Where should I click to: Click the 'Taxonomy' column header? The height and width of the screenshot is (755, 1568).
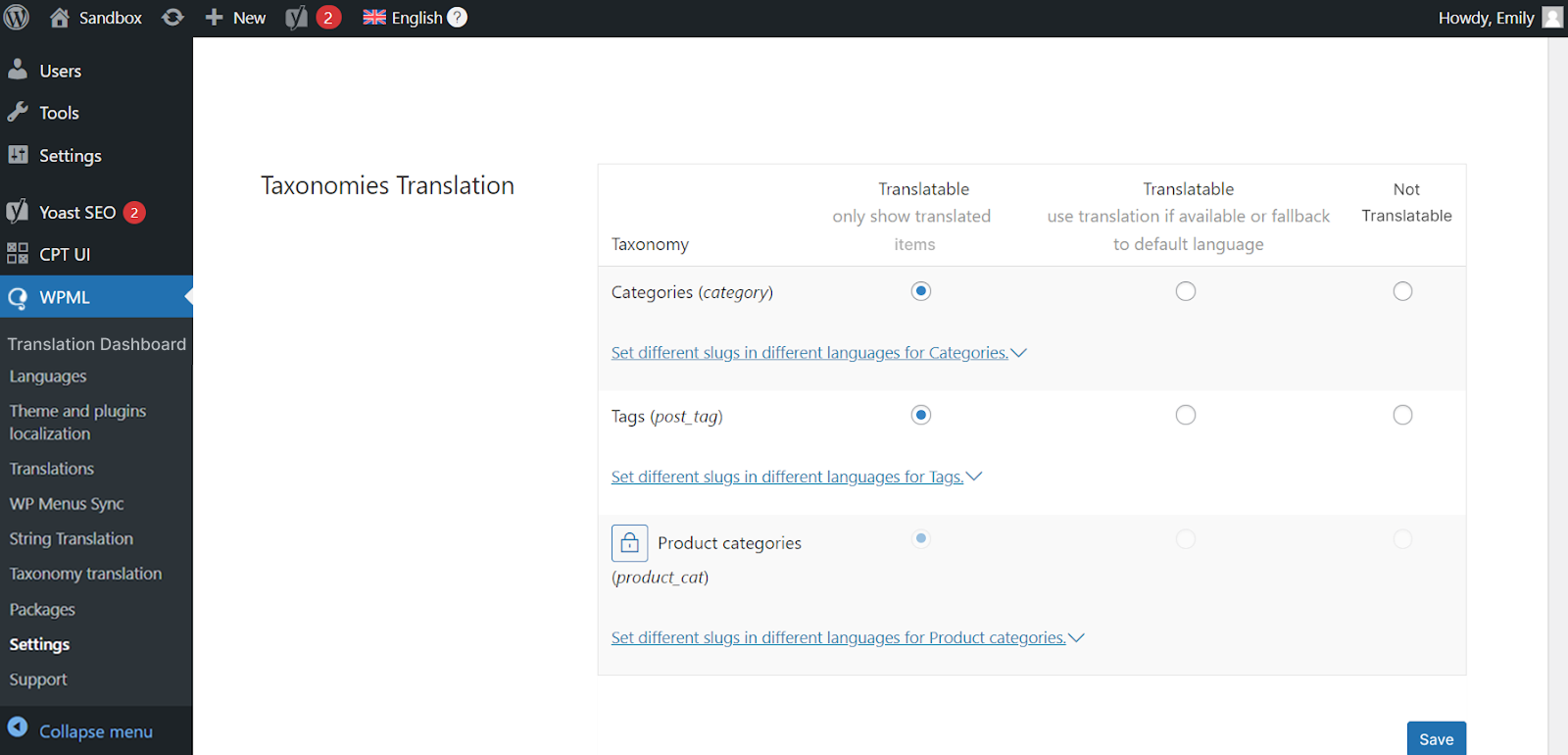coord(650,244)
